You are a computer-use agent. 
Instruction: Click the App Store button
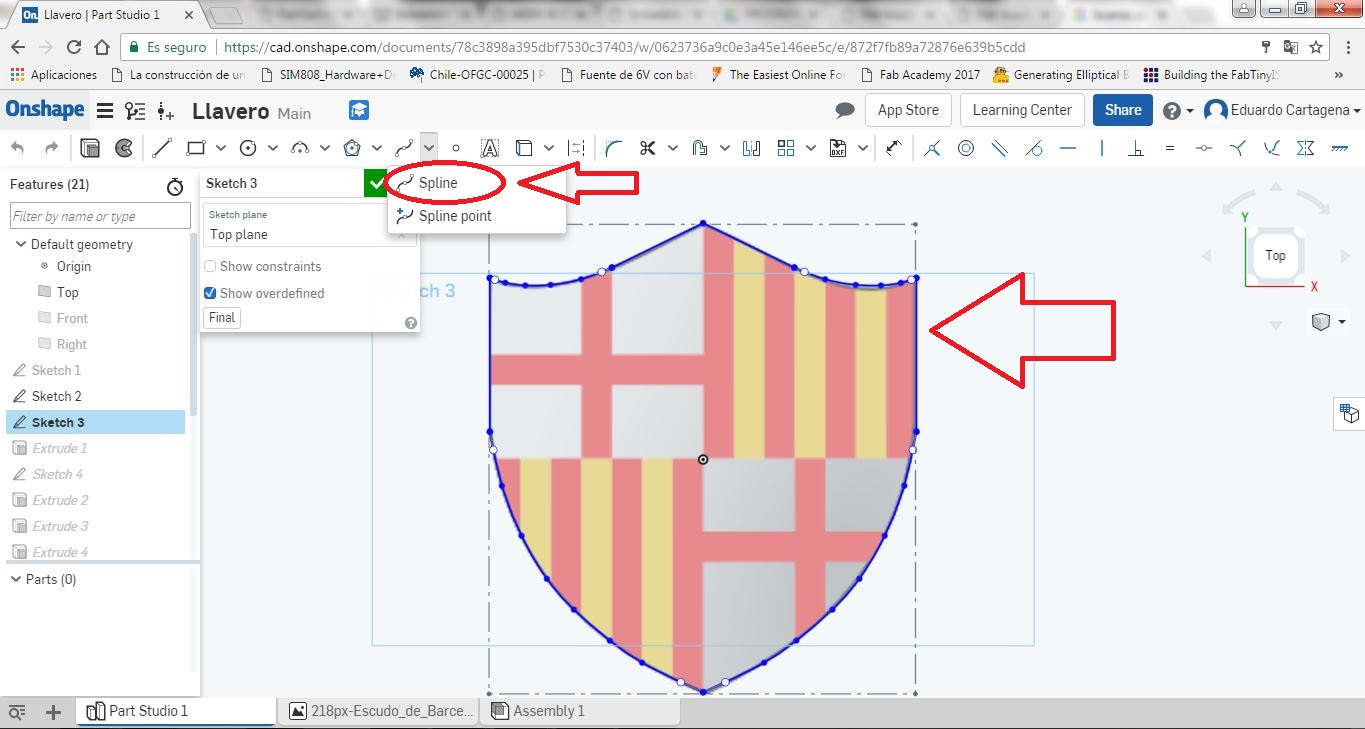coord(908,110)
